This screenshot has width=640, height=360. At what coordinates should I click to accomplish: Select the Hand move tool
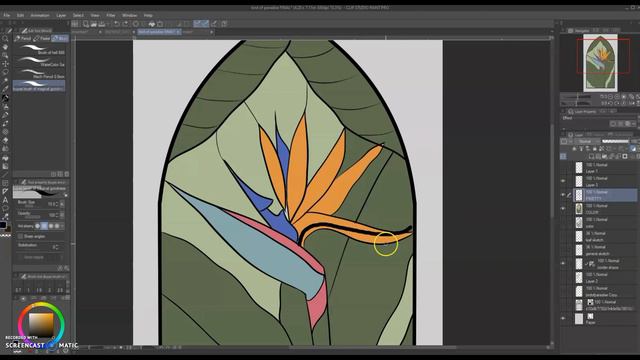pyautogui.click(x=5, y=47)
